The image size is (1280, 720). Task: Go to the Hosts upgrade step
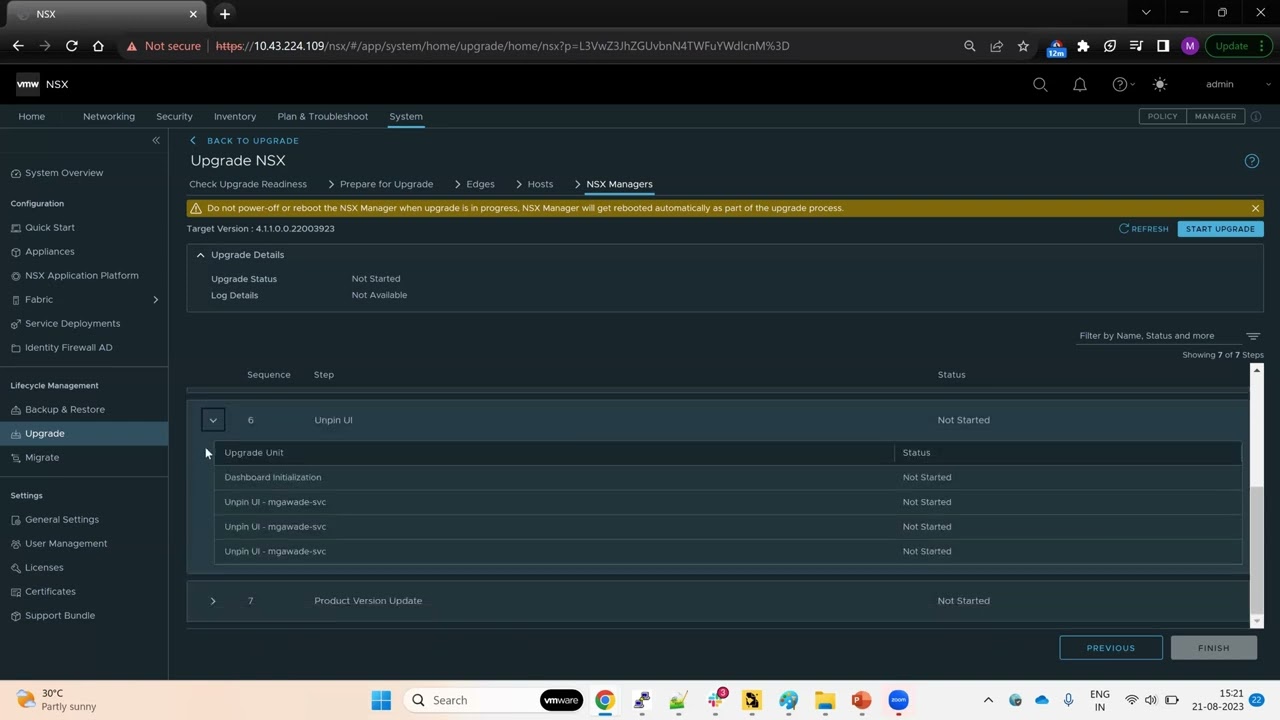pyautogui.click(x=540, y=184)
